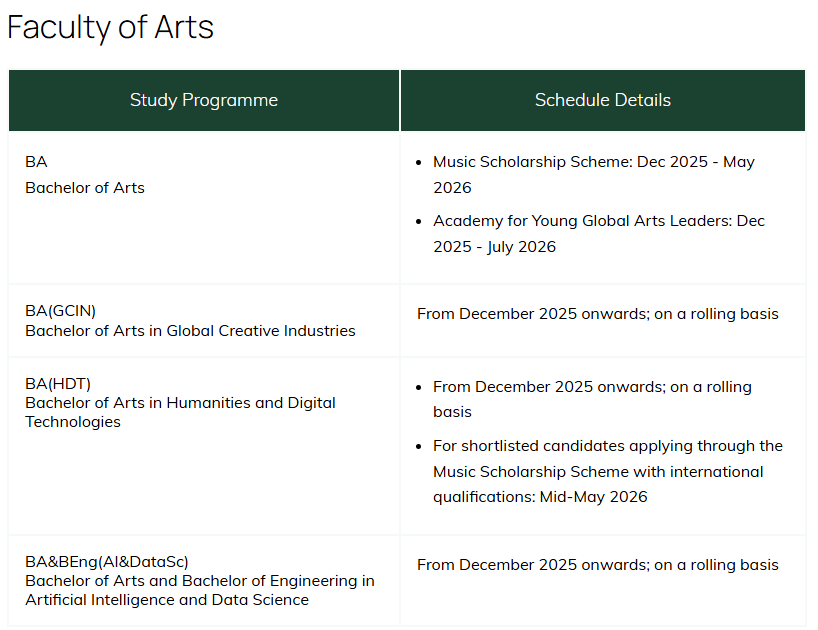Viewport: 818px width, 630px height.
Task: Click bullet marker before Academy for Young Global
Action: [419, 221]
